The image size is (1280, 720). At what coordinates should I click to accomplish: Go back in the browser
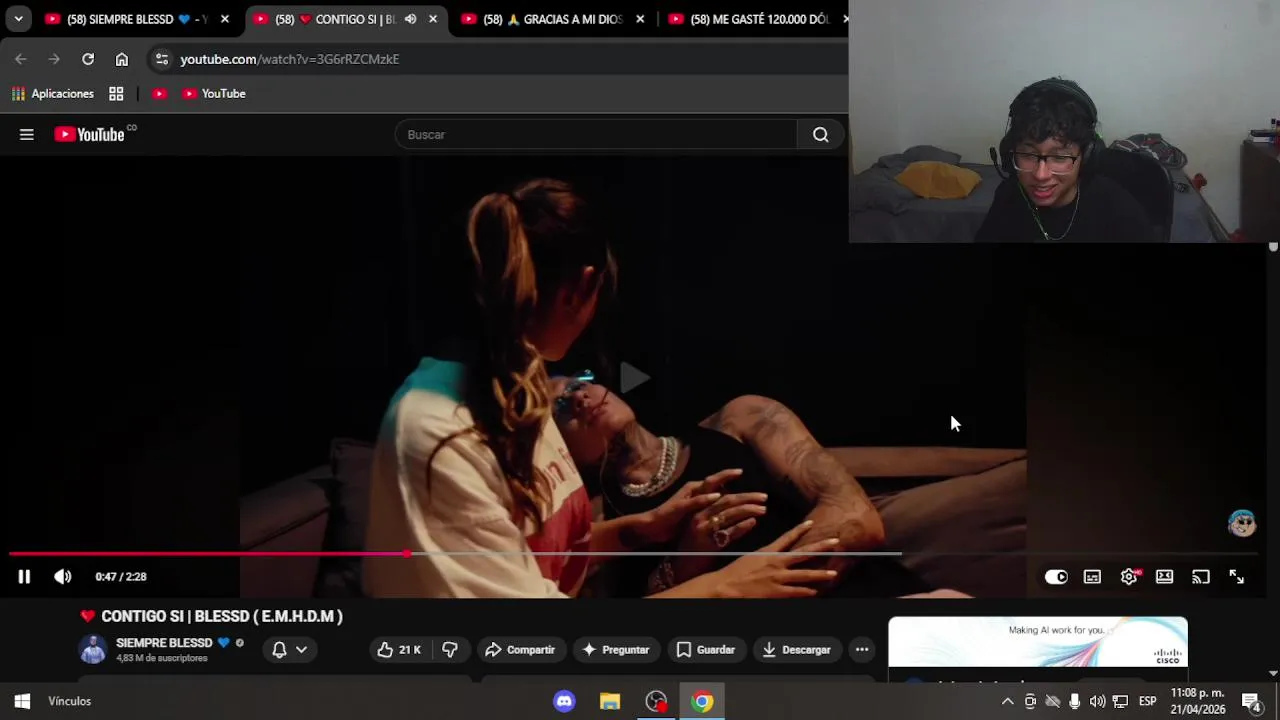(x=21, y=59)
